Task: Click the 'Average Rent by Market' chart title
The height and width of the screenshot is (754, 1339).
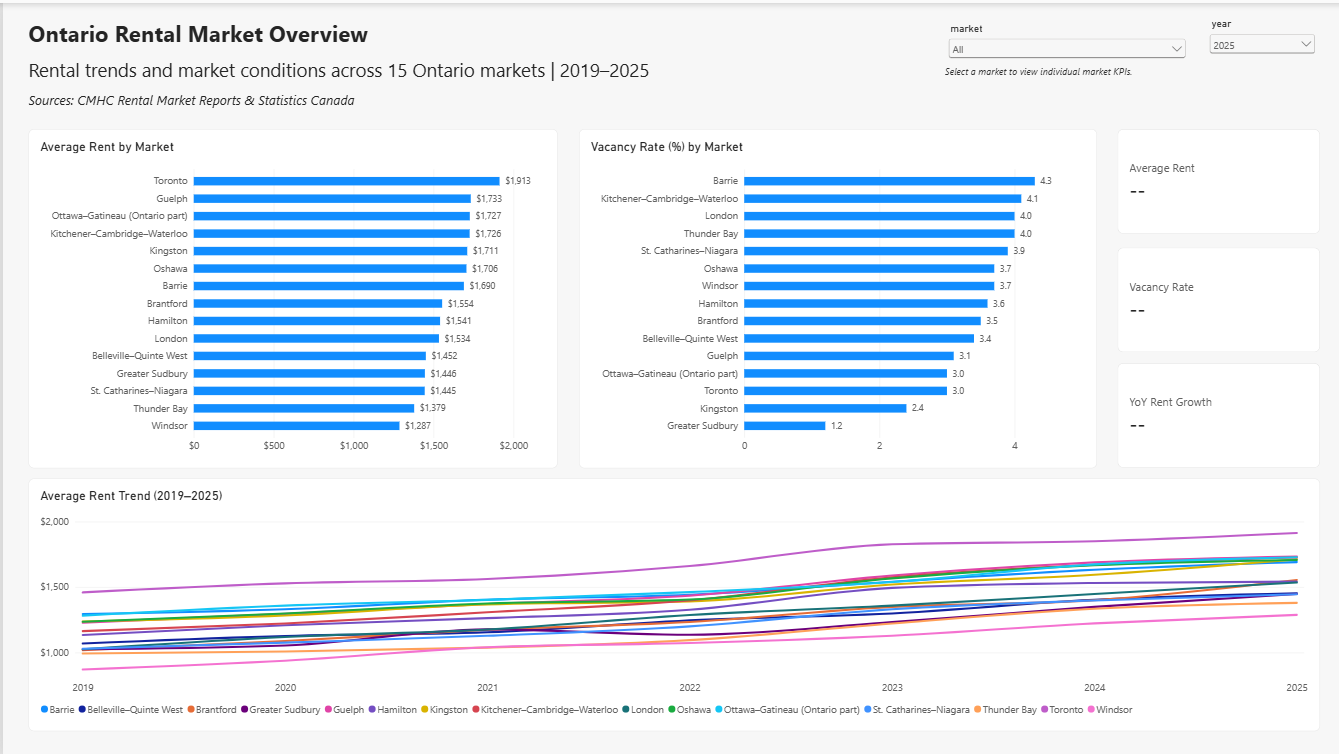Action: tap(107, 147)
